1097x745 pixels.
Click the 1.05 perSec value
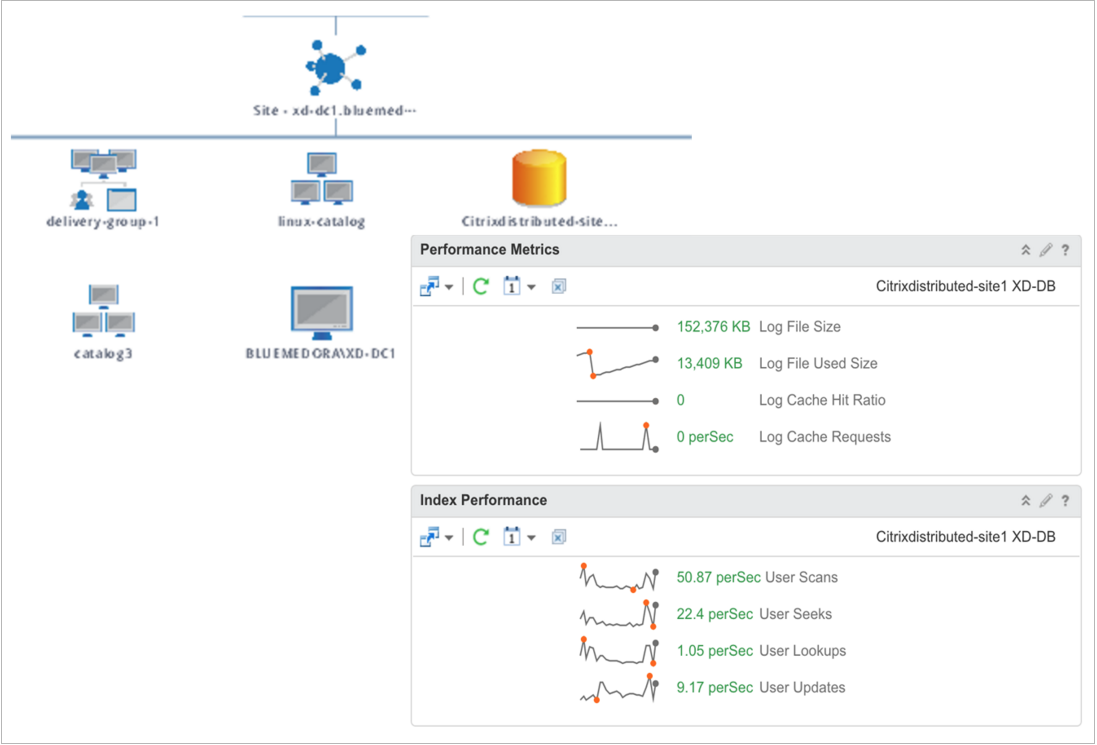[x=715, y=651]
